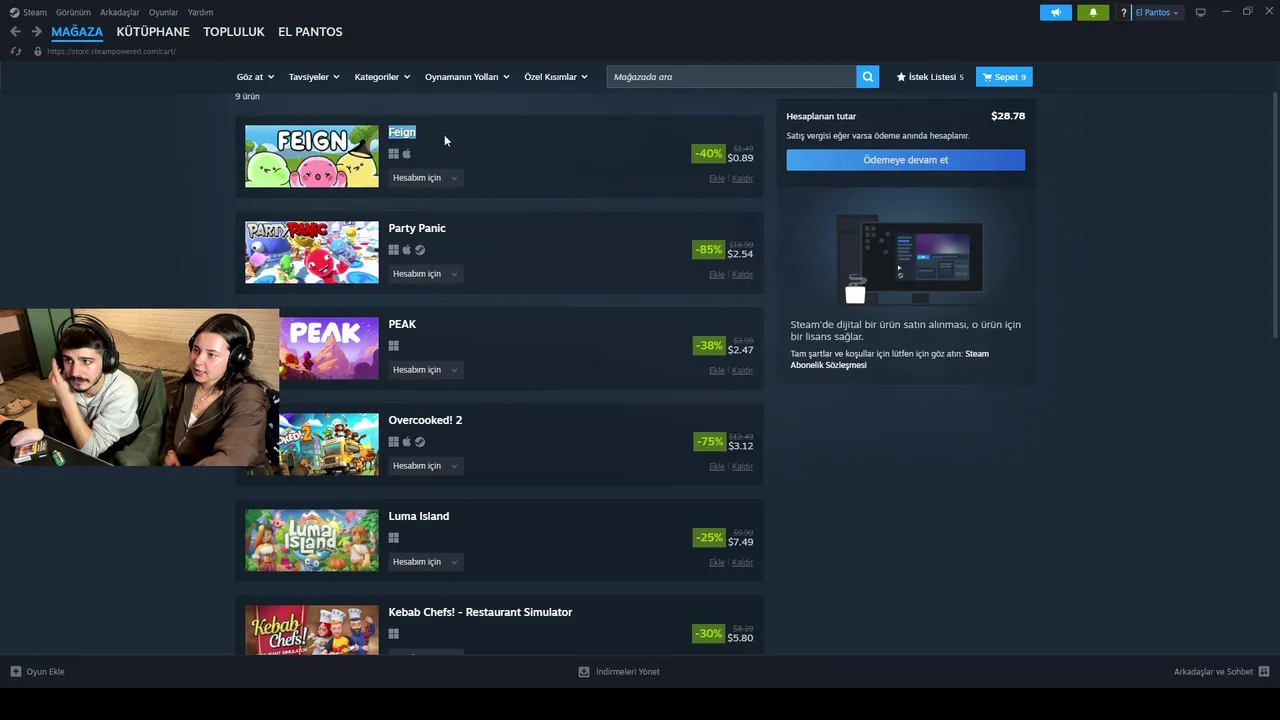The height and width of the screenshot is (720, 1280).
Task: Expand the Oynamanın Yolları dropdown
Action: 467,77
